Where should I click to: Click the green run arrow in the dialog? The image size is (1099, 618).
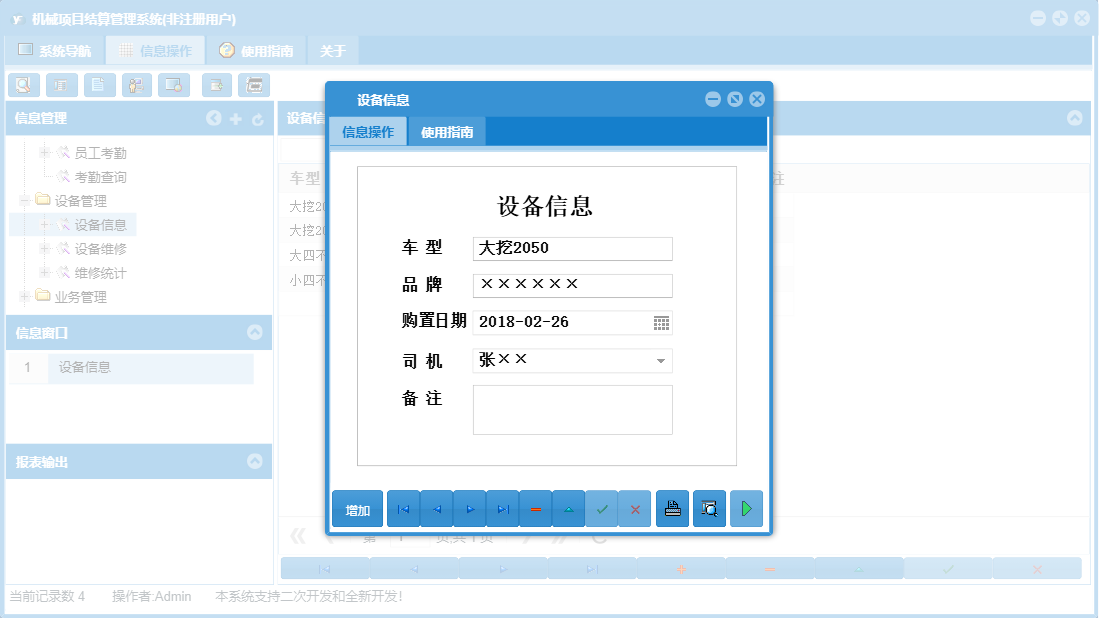point(746,508)
